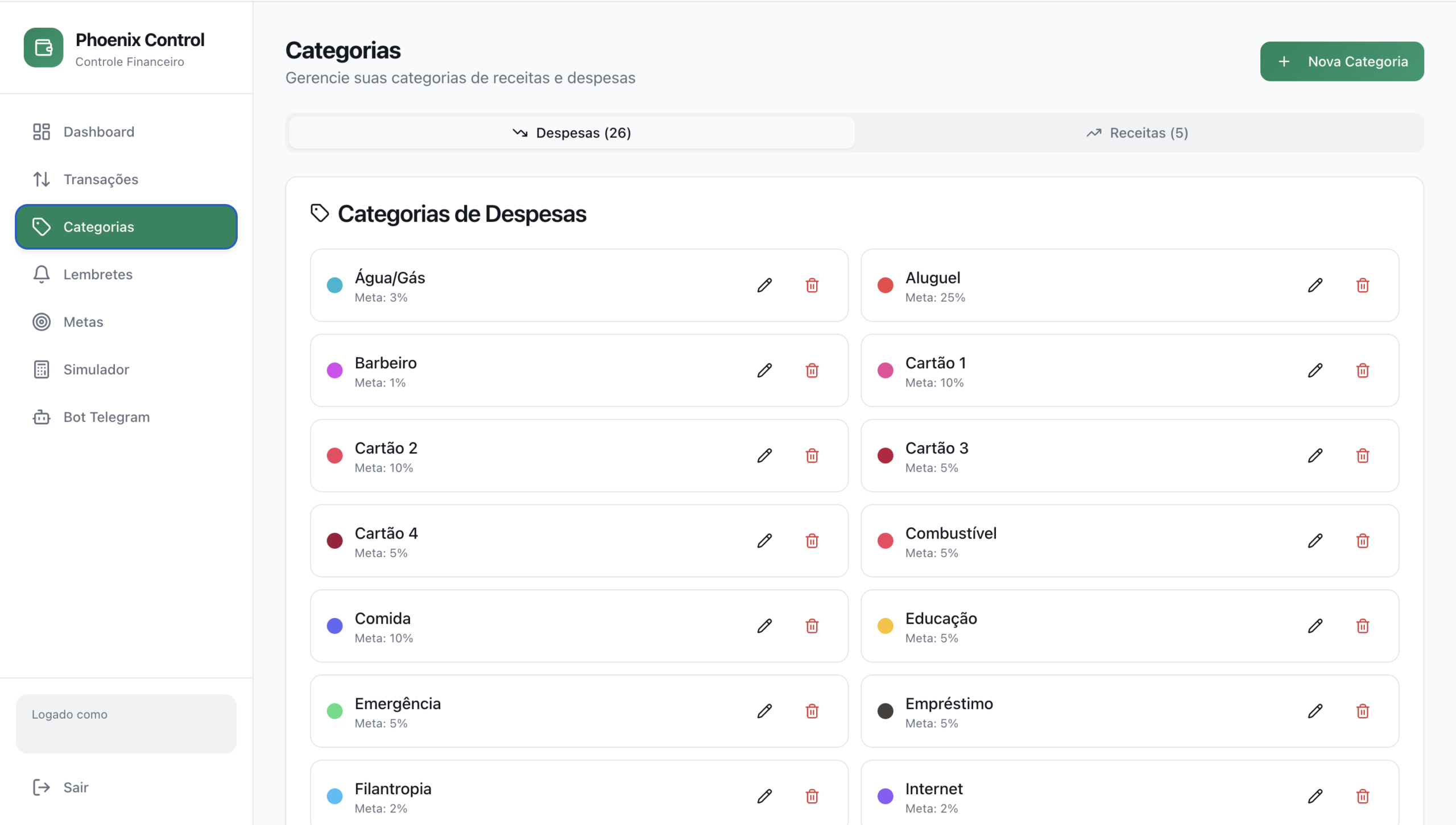Click the Nova Categoria button
This screenshot has height=825, width=1456.
click(x=1342, y=61)
